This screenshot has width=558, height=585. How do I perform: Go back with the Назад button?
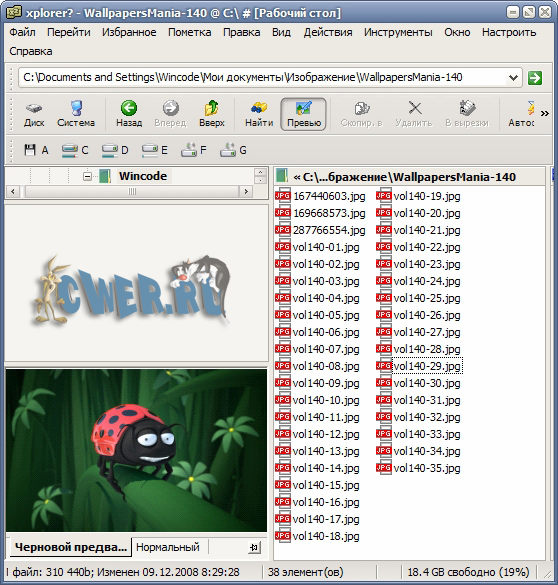coord(129,115)
